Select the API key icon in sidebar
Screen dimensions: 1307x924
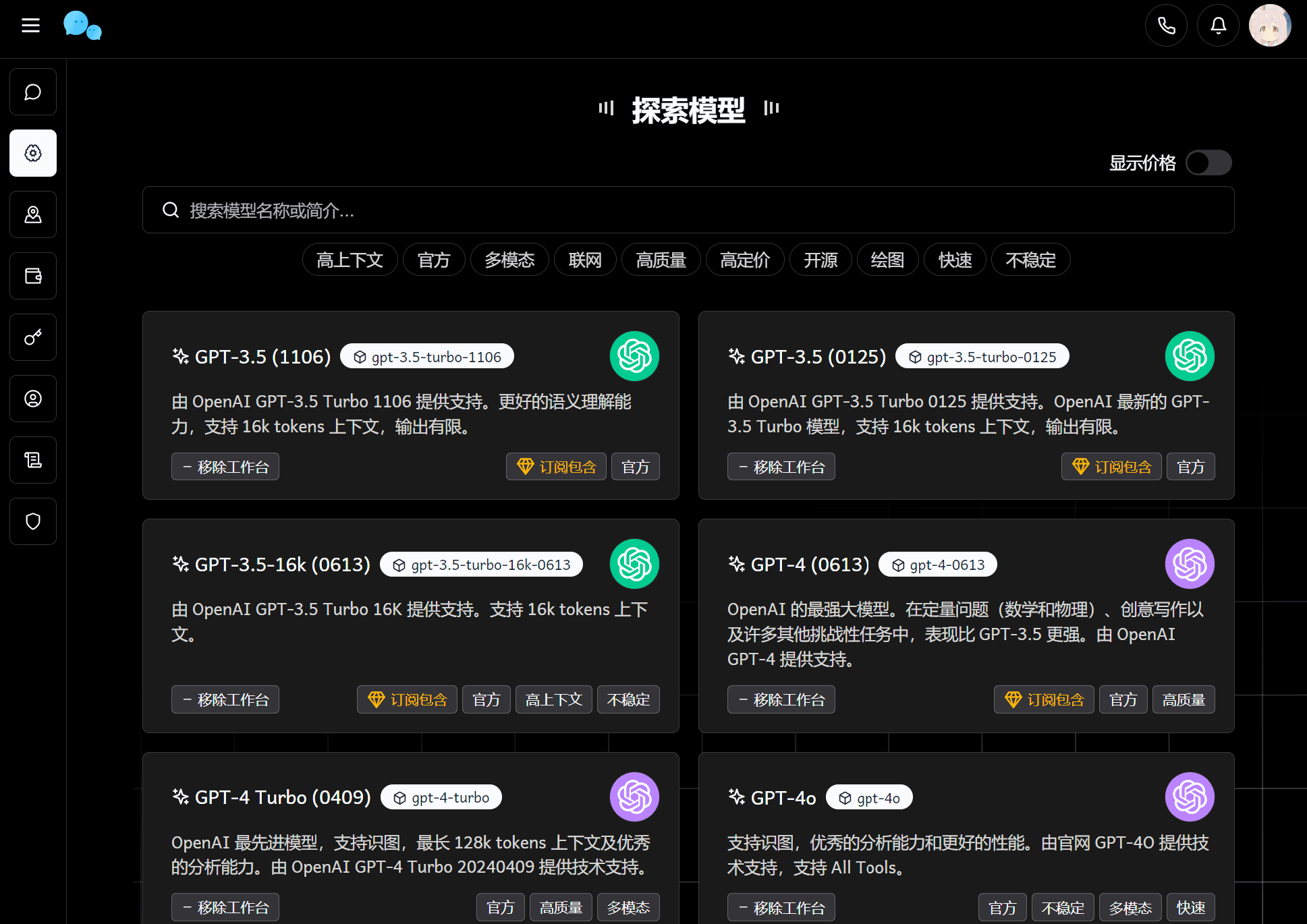pos(32,337)
